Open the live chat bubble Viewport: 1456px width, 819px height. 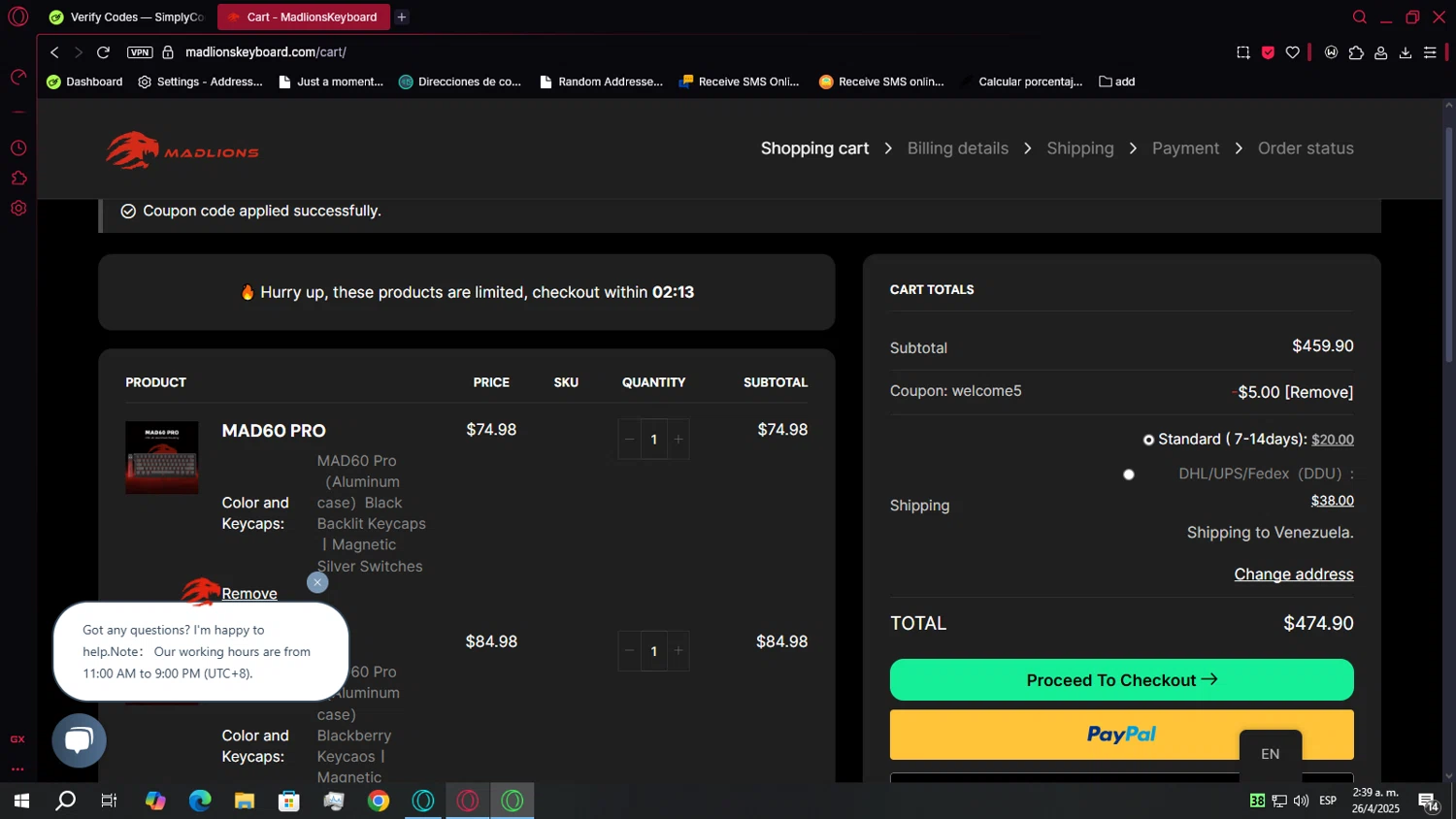[79, 740]
